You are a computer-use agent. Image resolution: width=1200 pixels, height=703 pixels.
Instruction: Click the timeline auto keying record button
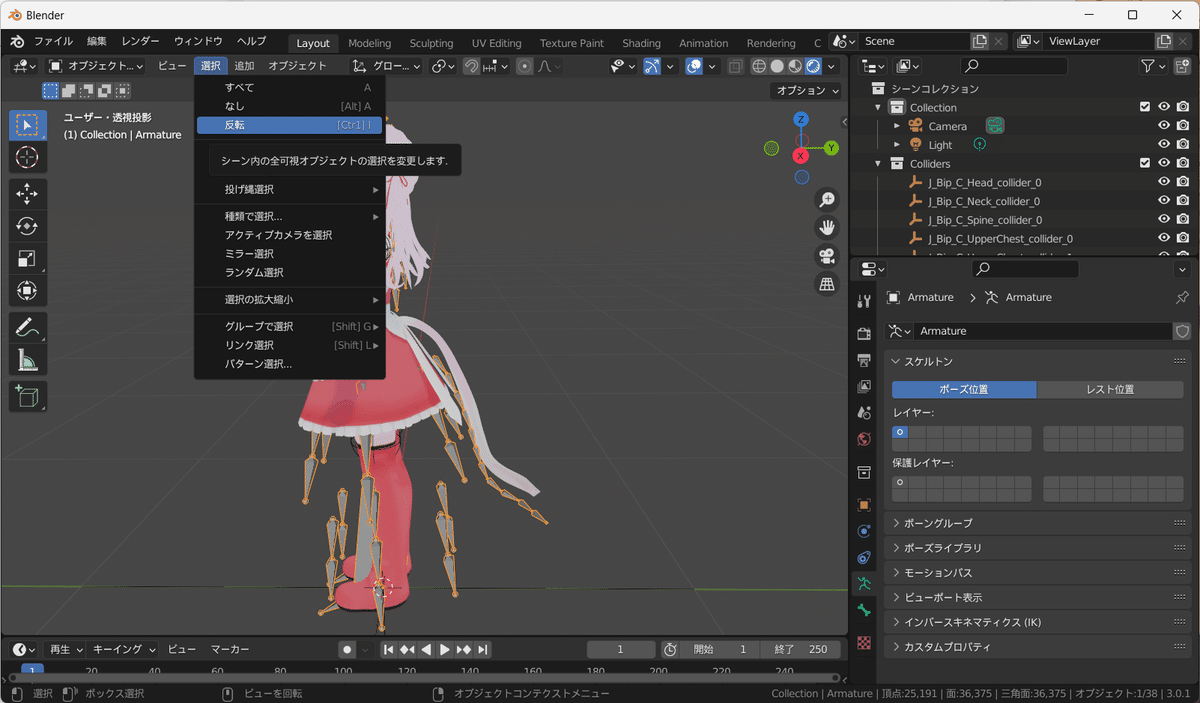point(347,649)
